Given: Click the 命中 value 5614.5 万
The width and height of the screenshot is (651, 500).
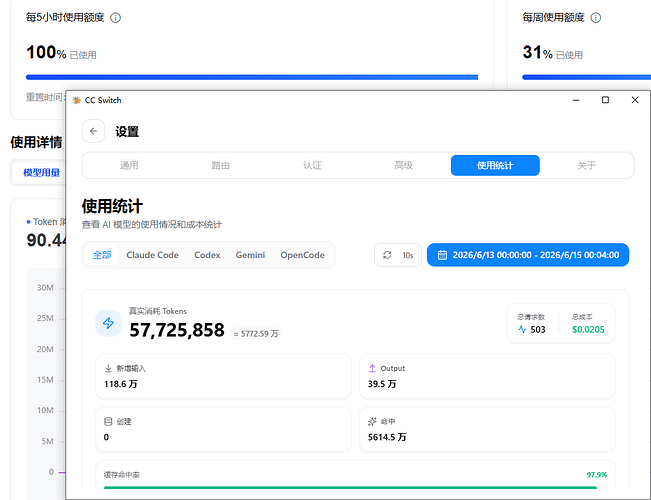Looking at the screenshot, I should [387, 437].
